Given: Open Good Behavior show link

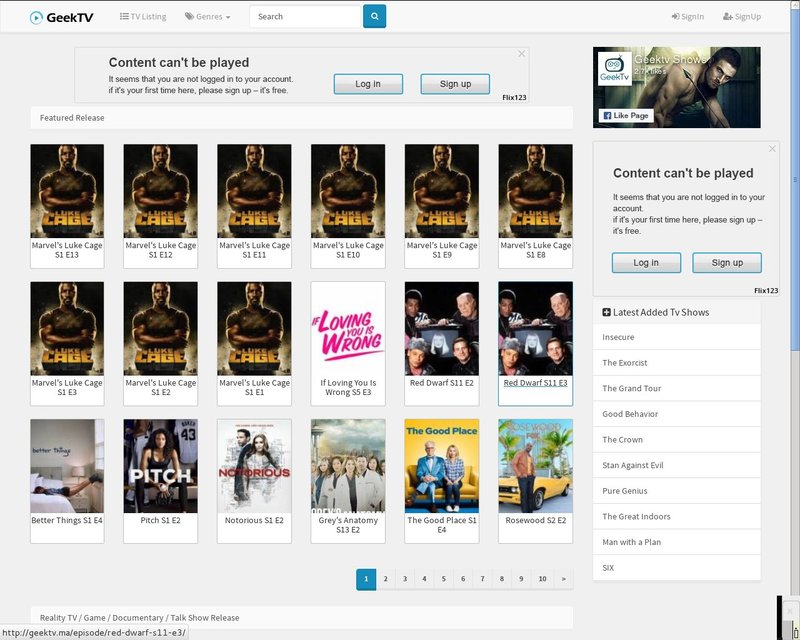Looking at the screenshot, I should 677,414.
